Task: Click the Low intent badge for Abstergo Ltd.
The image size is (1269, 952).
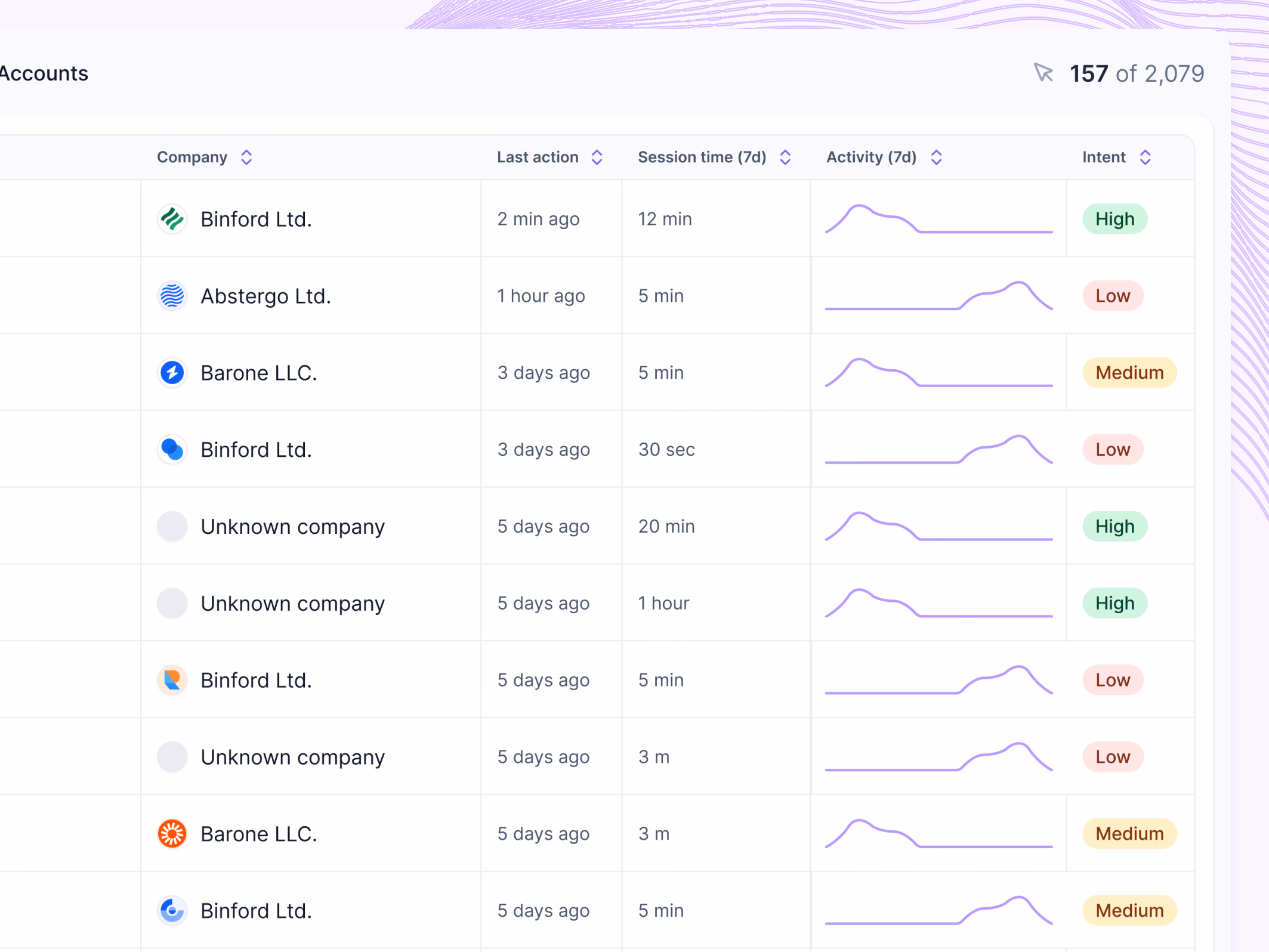Action: coord(1113,296)
